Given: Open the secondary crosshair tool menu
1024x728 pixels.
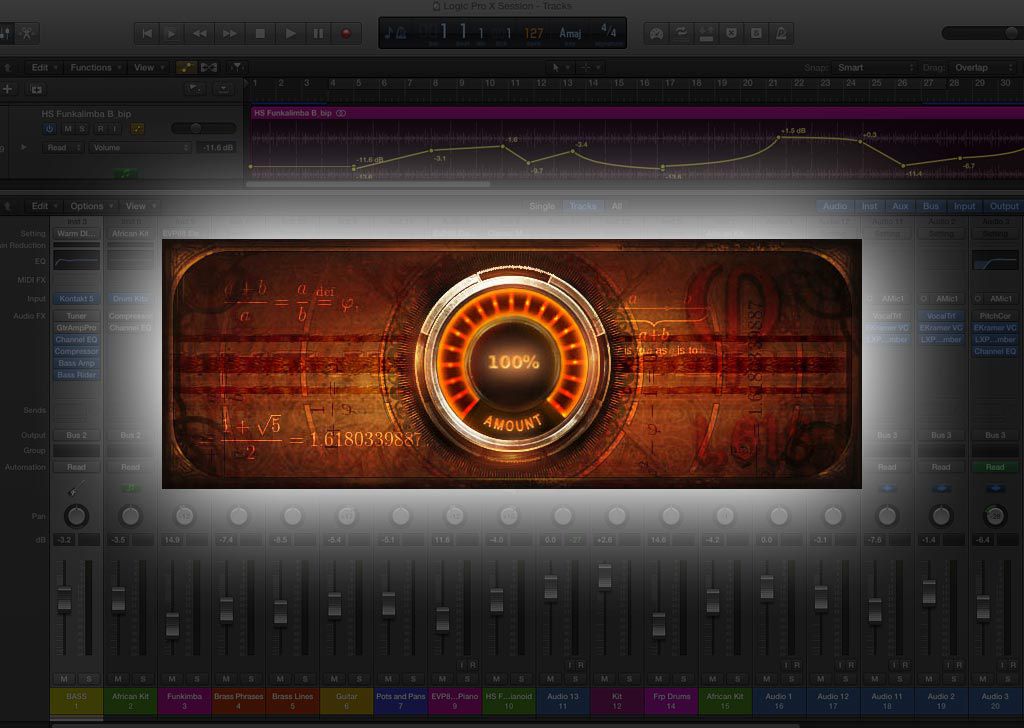Looking at the screenshot, I should tap(590, 67).
